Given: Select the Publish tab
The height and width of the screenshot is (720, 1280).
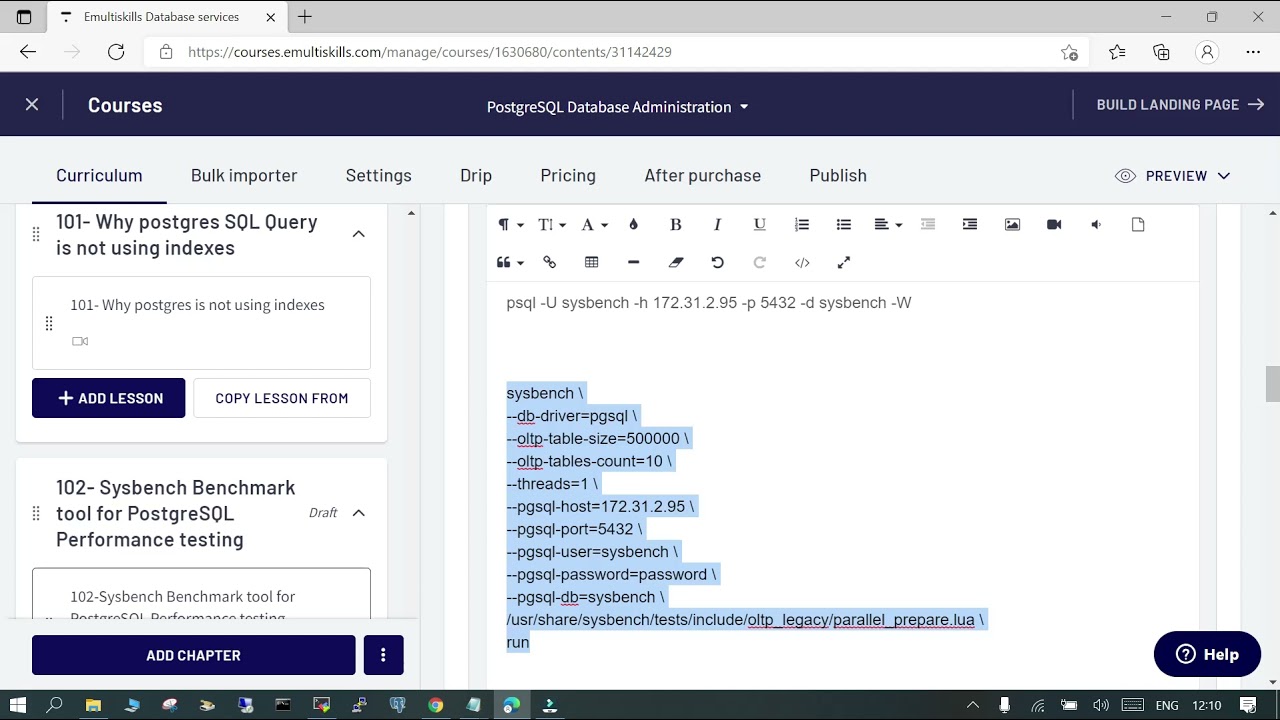Looking at the screenshot, I should (x=838, y=175).
